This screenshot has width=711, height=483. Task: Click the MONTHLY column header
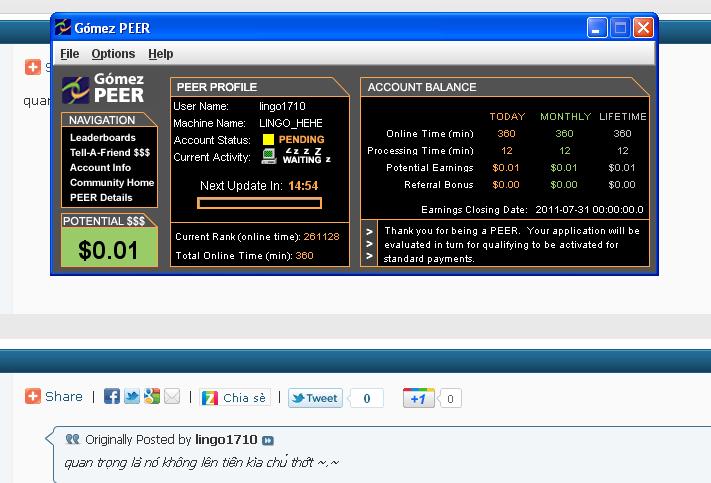[x=565, y=117]
